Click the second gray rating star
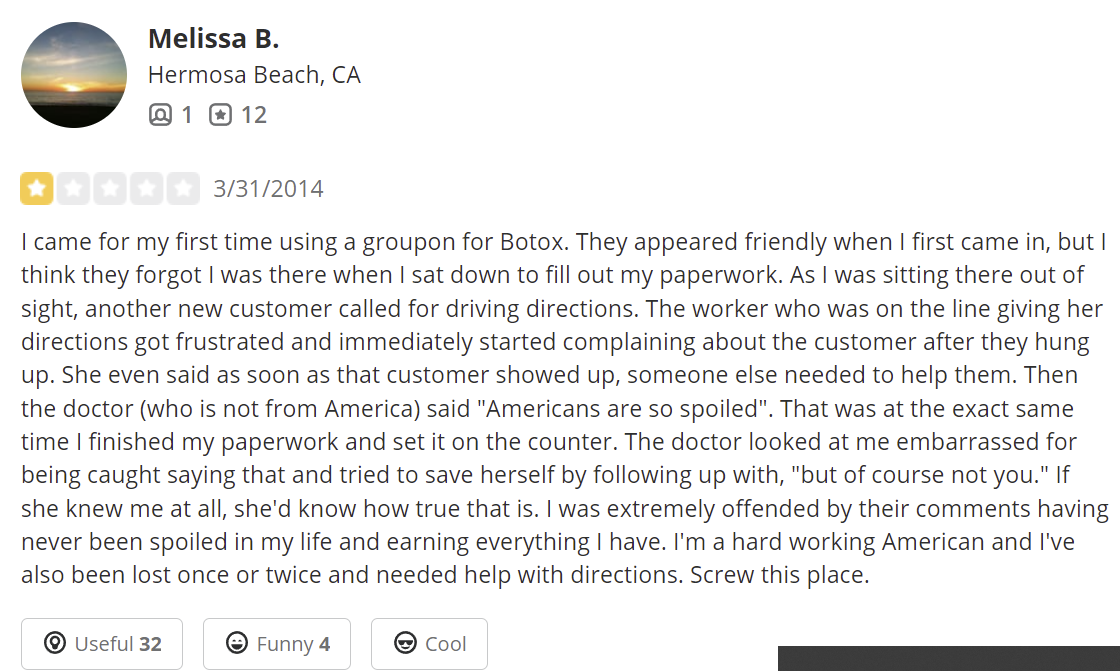Viewport: 1120px width, 671px height. tap(73, 188)
